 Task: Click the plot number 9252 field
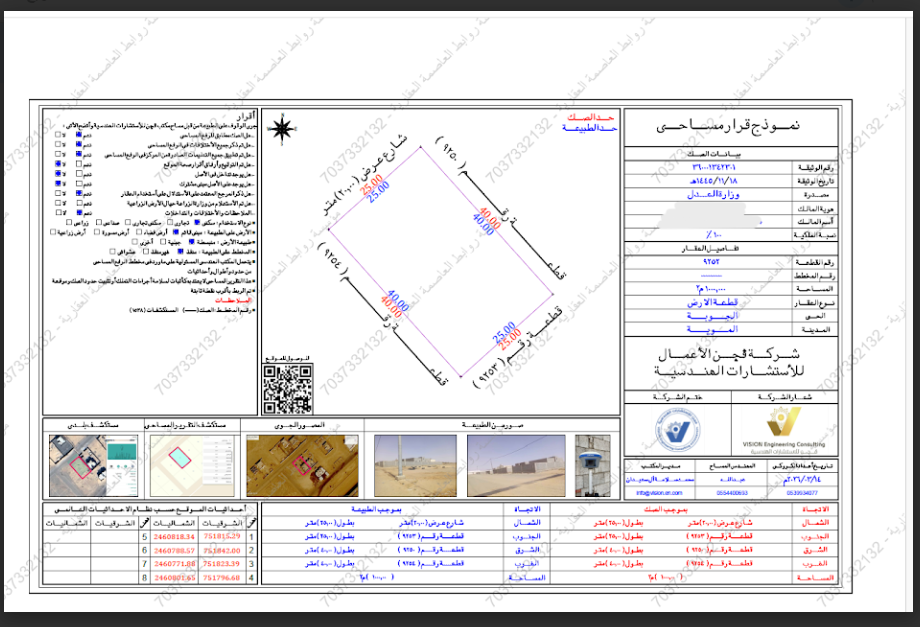point(711,262)
